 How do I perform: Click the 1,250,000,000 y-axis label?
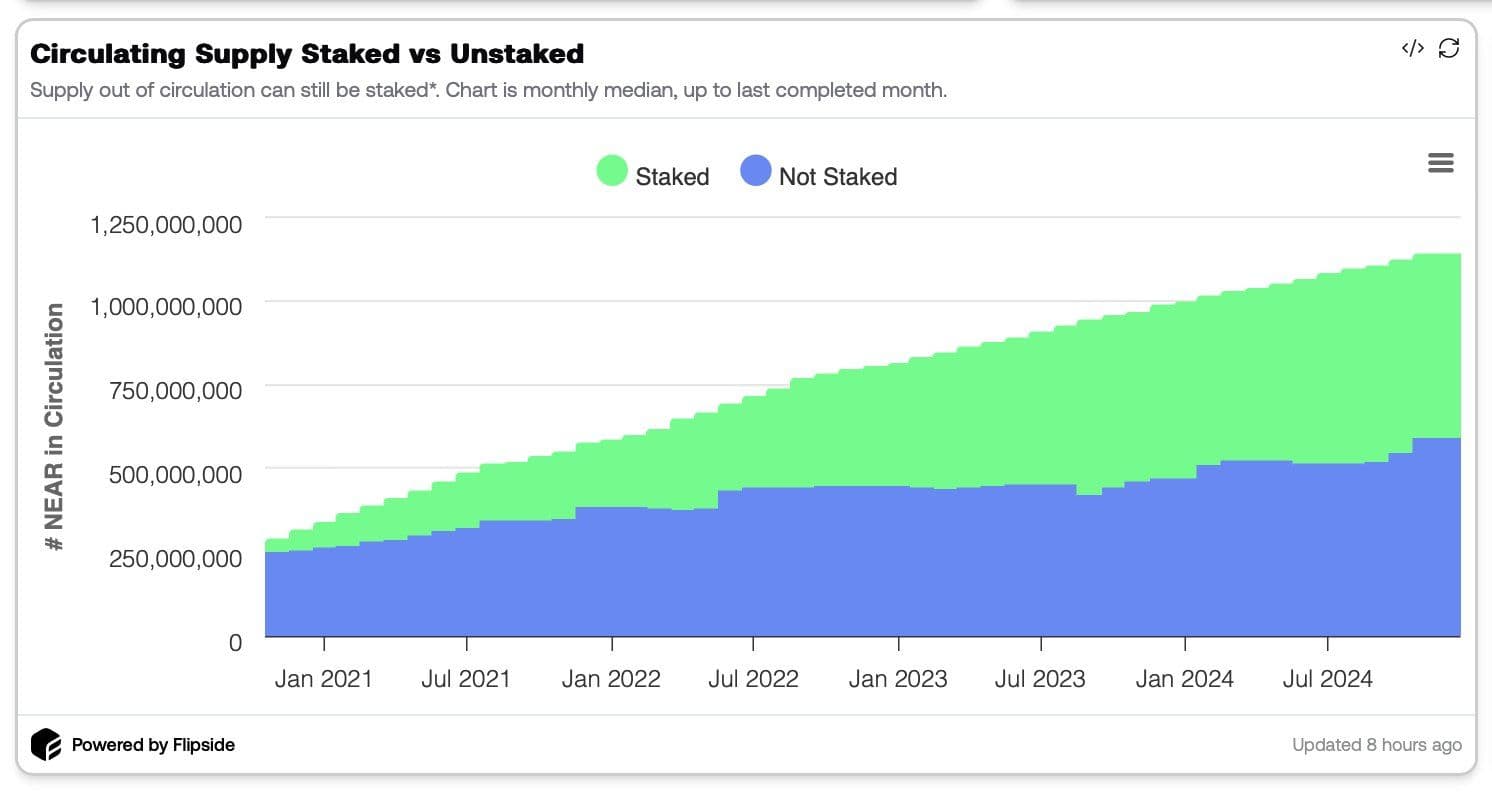click(164, 224)
